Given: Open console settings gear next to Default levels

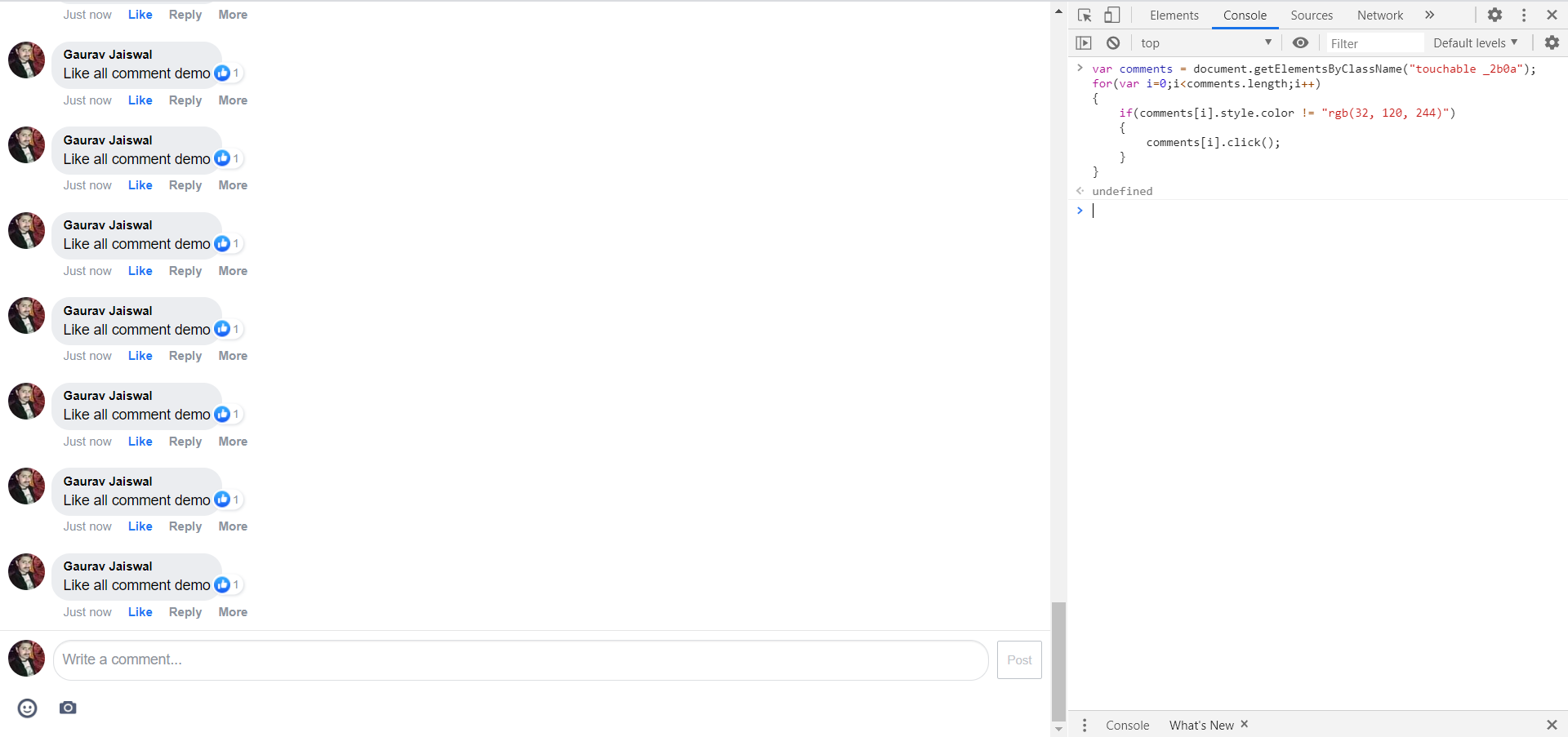Looking at the screenshot, I should [x=1552, y=42].
